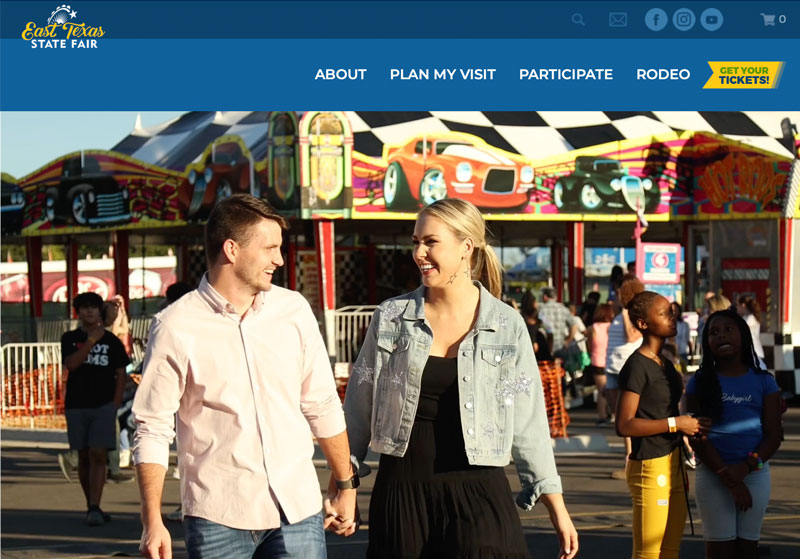The image size is (800, 559).
Task: Click the couple's clasped hands in hero photo
Action: click(342, 510)
